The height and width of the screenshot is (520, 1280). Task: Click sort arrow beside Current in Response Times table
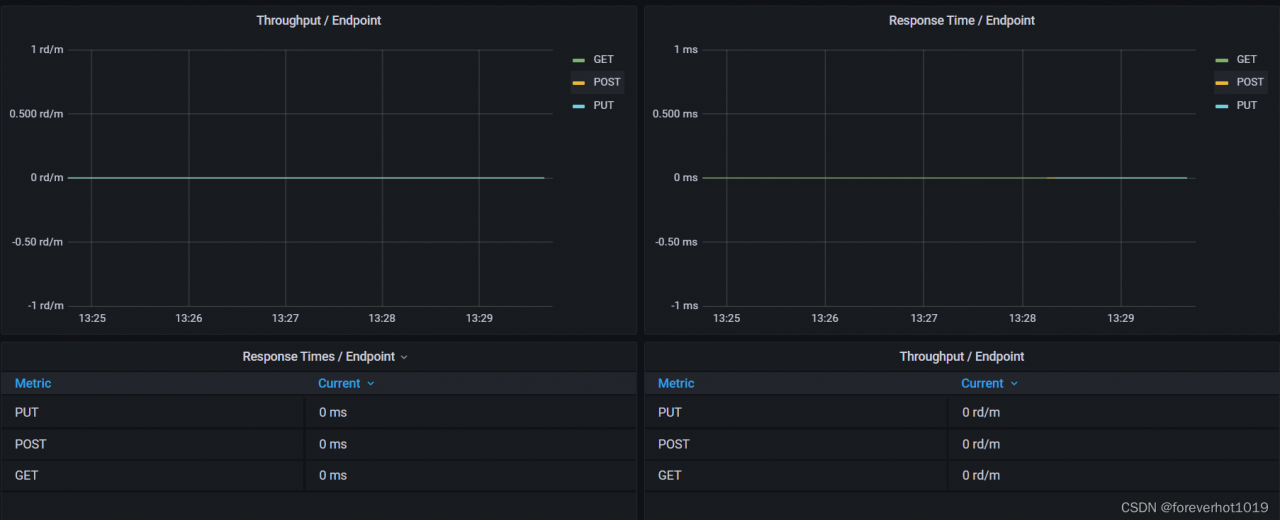pyautogui.click(x=371, y=384)
